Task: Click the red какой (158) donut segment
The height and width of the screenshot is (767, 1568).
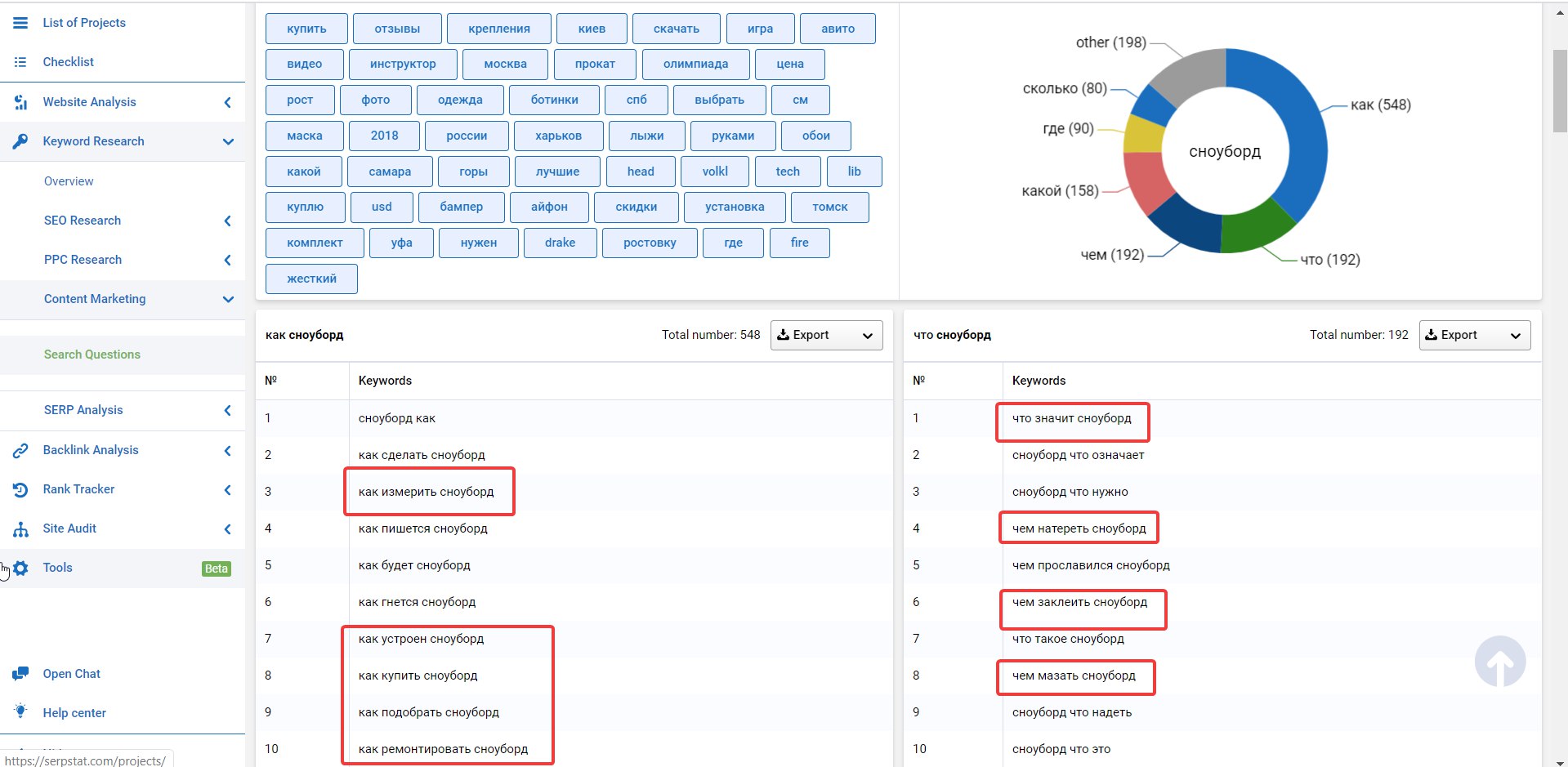Action: tap(1147, 181)
